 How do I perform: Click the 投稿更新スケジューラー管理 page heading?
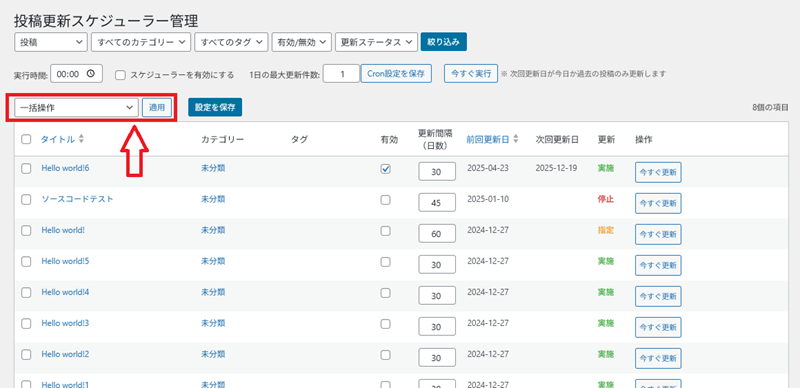pos(106,21)
